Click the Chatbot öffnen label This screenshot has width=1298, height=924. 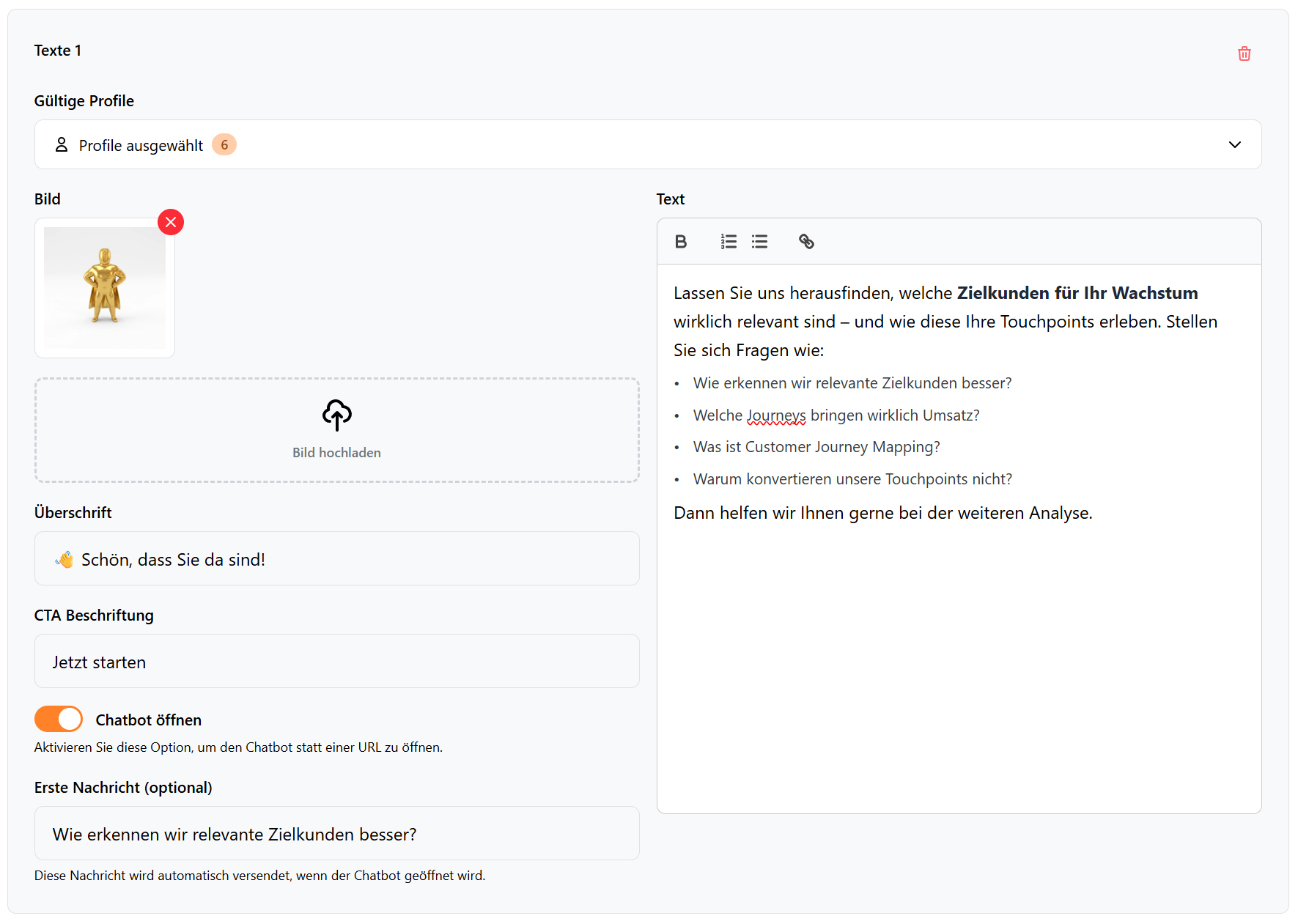(x=149, y=720)
